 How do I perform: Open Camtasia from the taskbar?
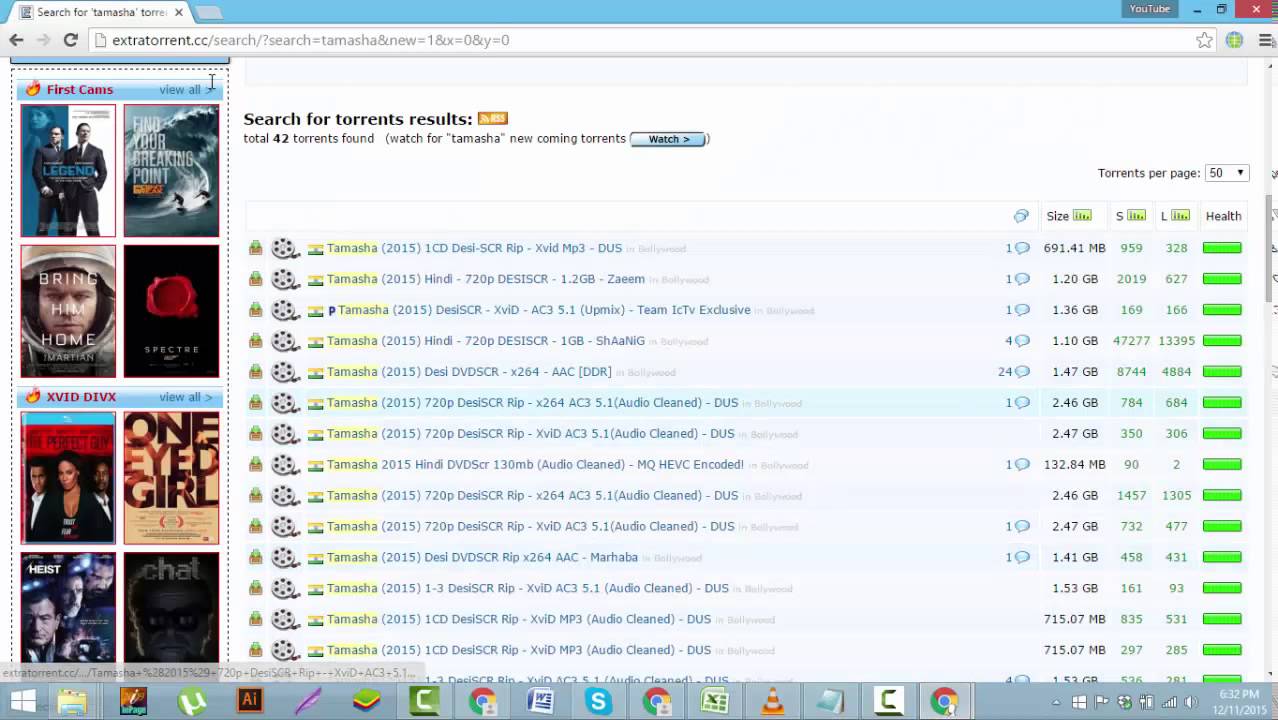point(424,702)
